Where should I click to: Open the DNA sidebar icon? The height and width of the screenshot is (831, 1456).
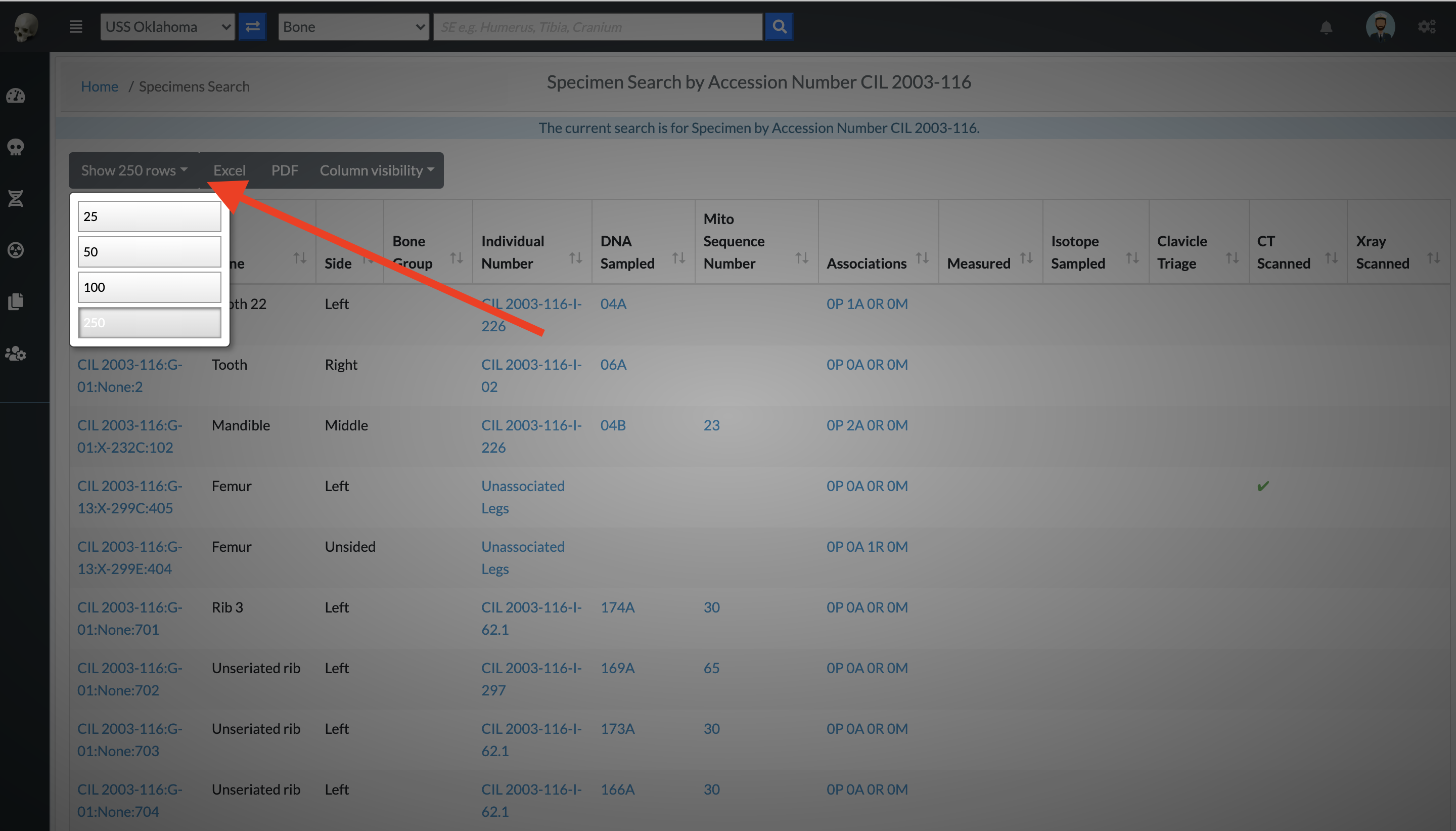click(15, 199)
